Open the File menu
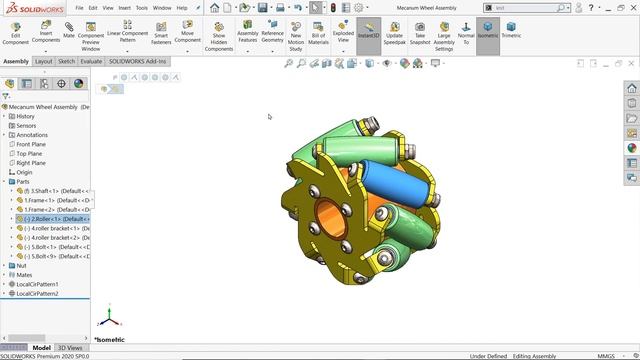Viewport: 640px width, 360px height. tap(79, 8)
